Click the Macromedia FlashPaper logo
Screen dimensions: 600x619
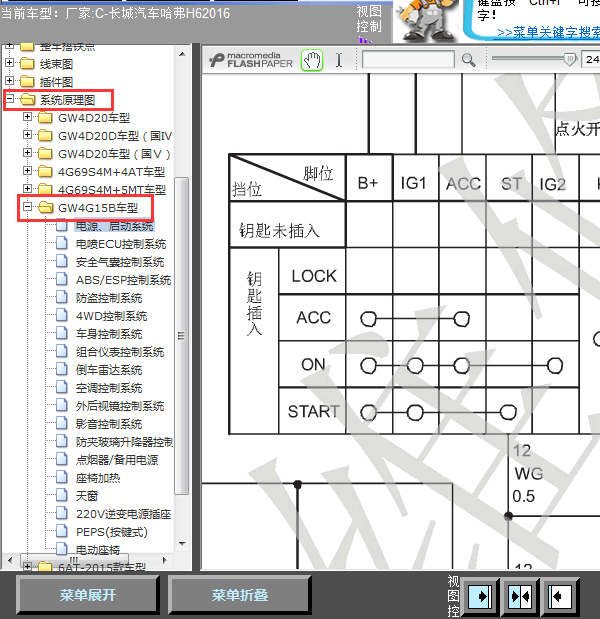pos(251,60)
